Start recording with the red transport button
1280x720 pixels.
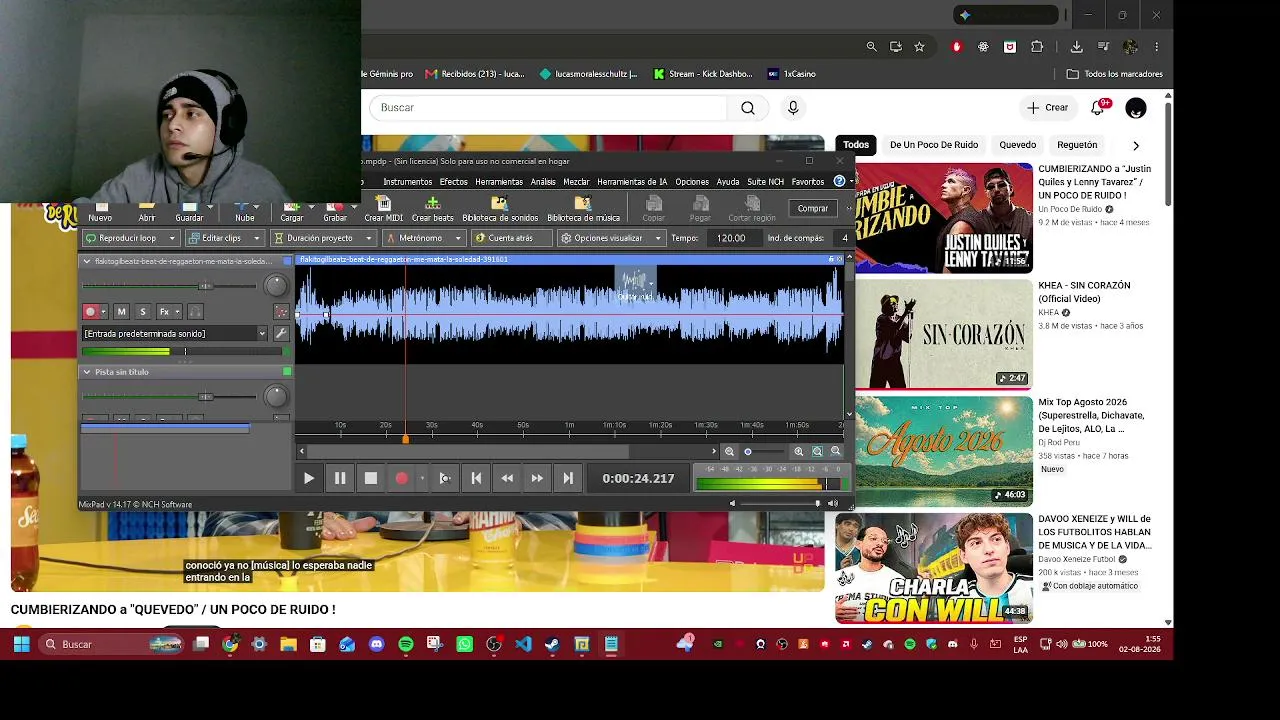coord(402,478)
